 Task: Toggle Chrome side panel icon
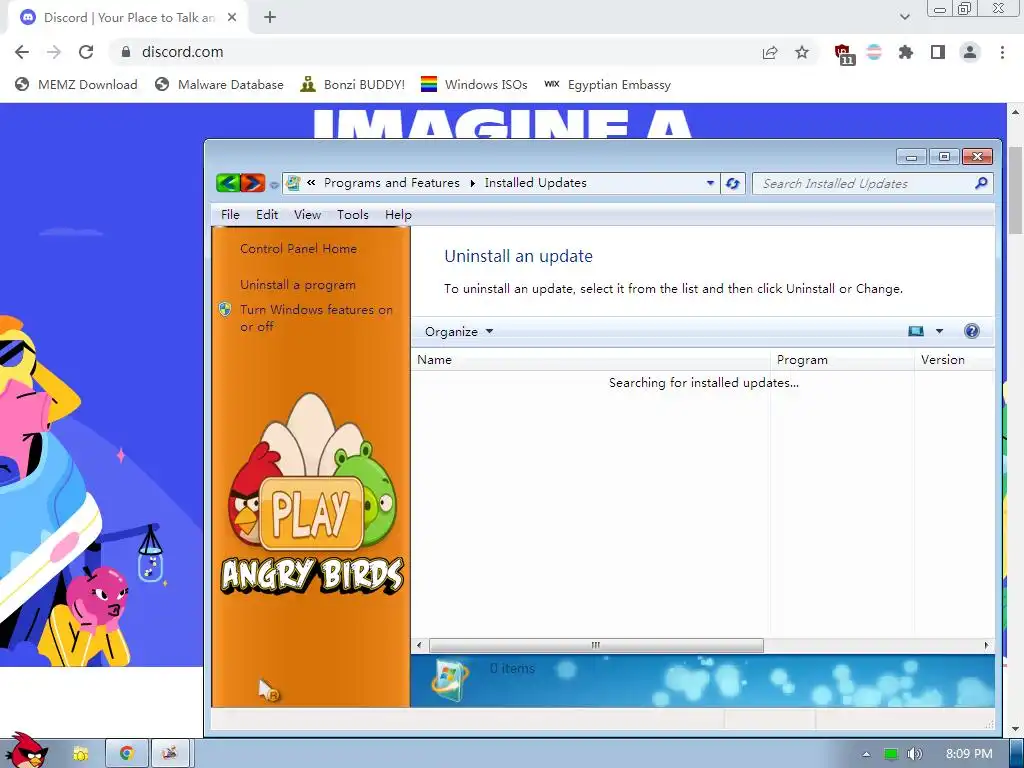coord(938,52)
